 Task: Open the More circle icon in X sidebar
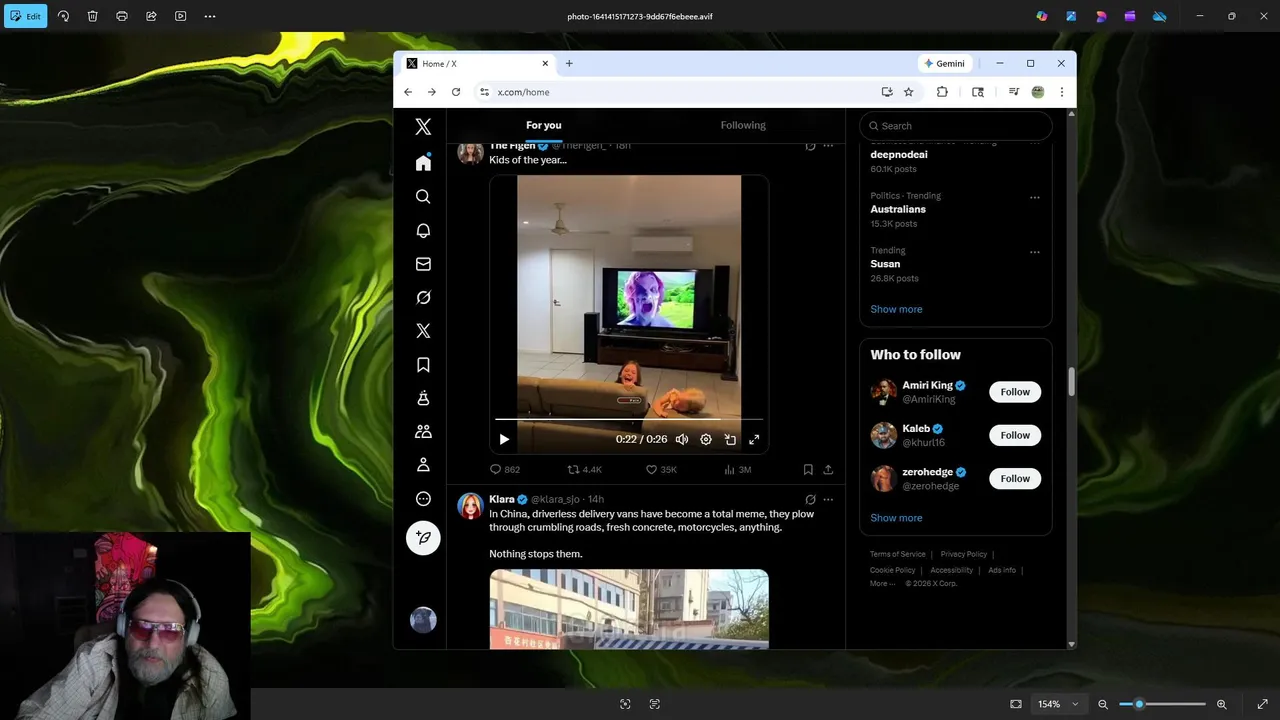423,499
